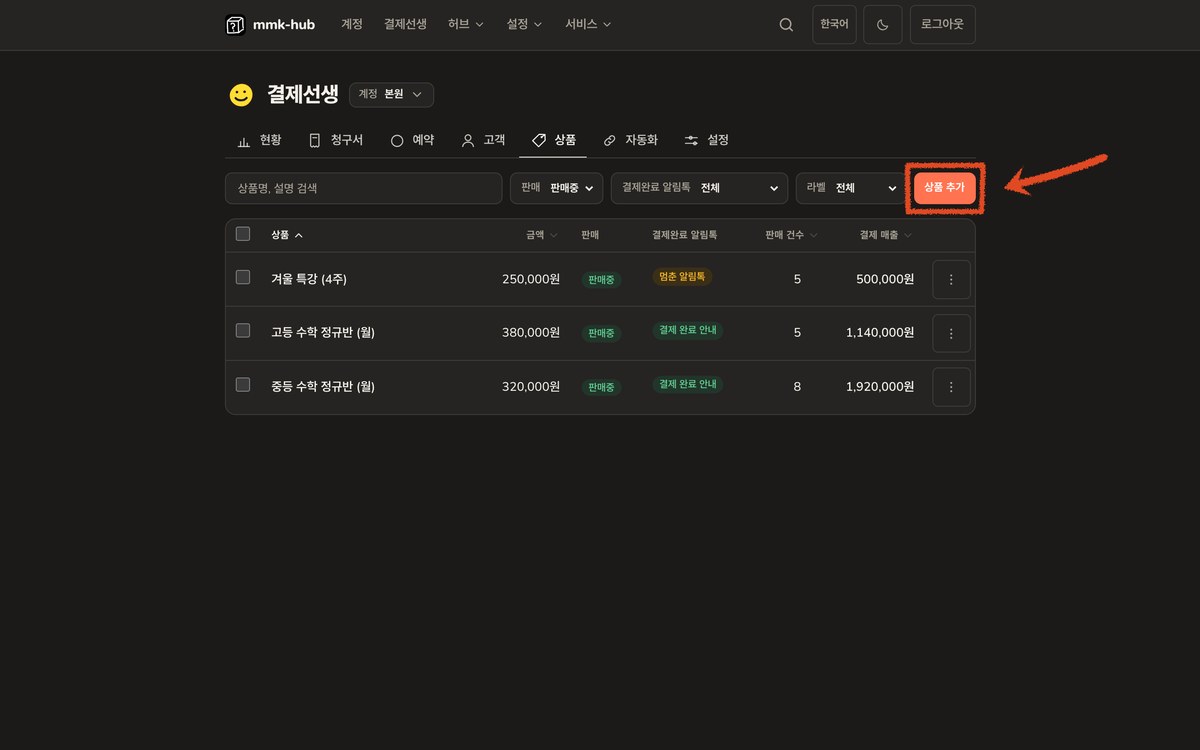The image size is (1200, 750).
Task: Open the 설정 tab with sliders icon
Action: 707,140
